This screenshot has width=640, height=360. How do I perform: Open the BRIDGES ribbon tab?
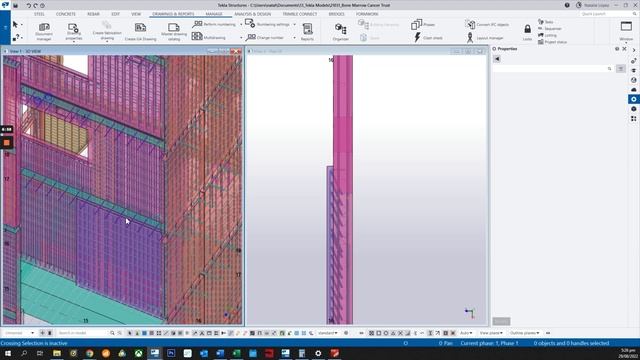coord(336,14)
